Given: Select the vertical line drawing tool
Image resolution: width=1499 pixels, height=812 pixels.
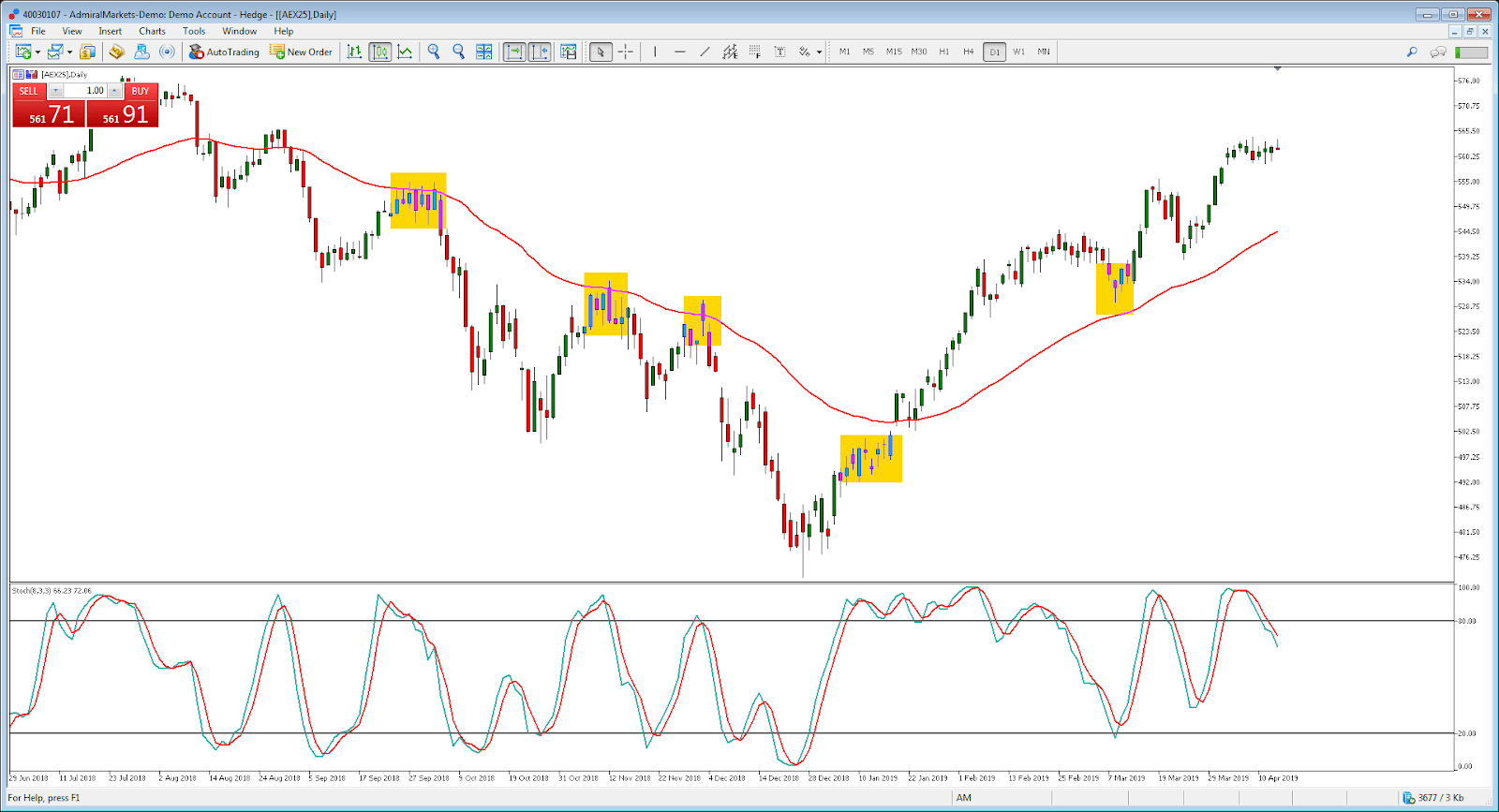Looking at the screenshot, I should point(655,52).
